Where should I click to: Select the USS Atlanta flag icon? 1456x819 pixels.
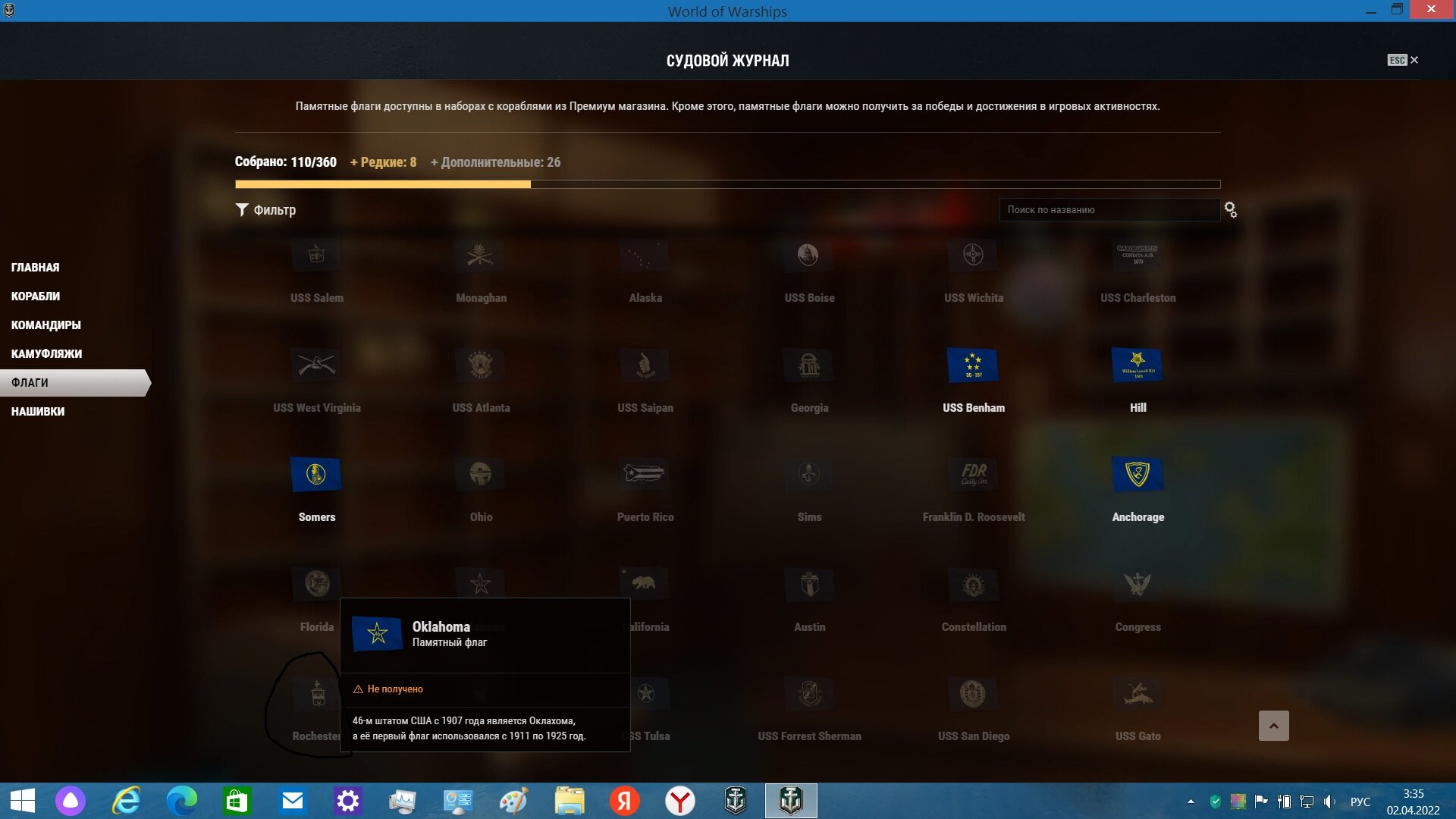480,365
